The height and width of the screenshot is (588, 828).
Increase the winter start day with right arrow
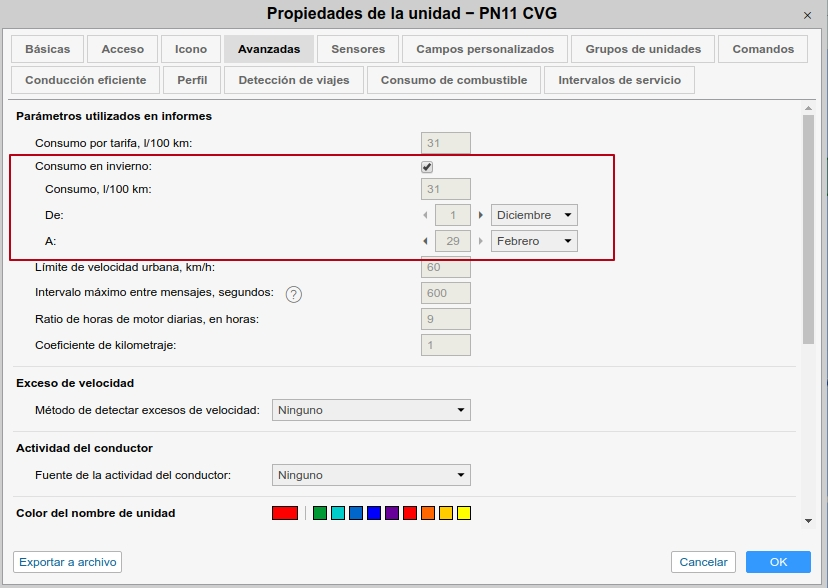pos(480,215)
